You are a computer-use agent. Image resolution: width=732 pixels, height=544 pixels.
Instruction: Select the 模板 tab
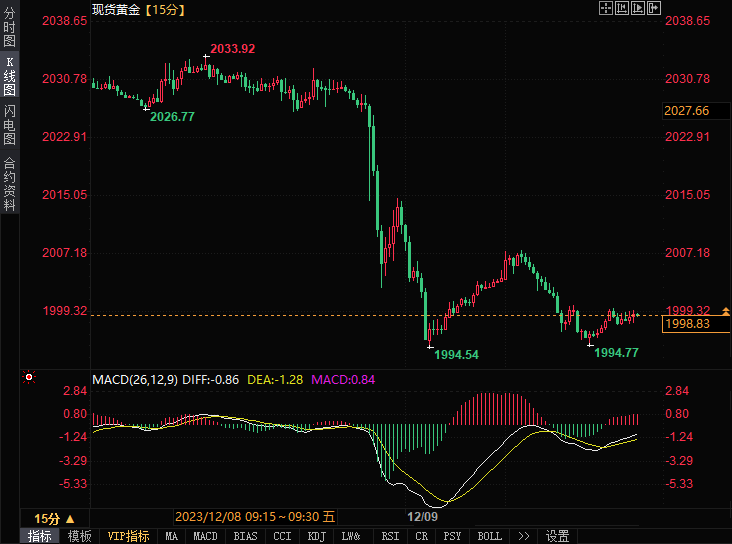pyautogui.click(x=79, y=536)
